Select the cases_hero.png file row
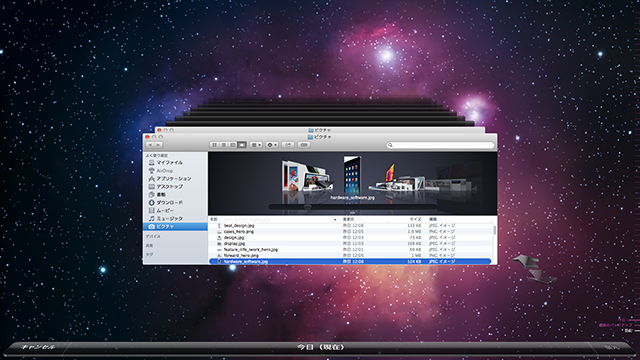640x360 pixels. 351,231
